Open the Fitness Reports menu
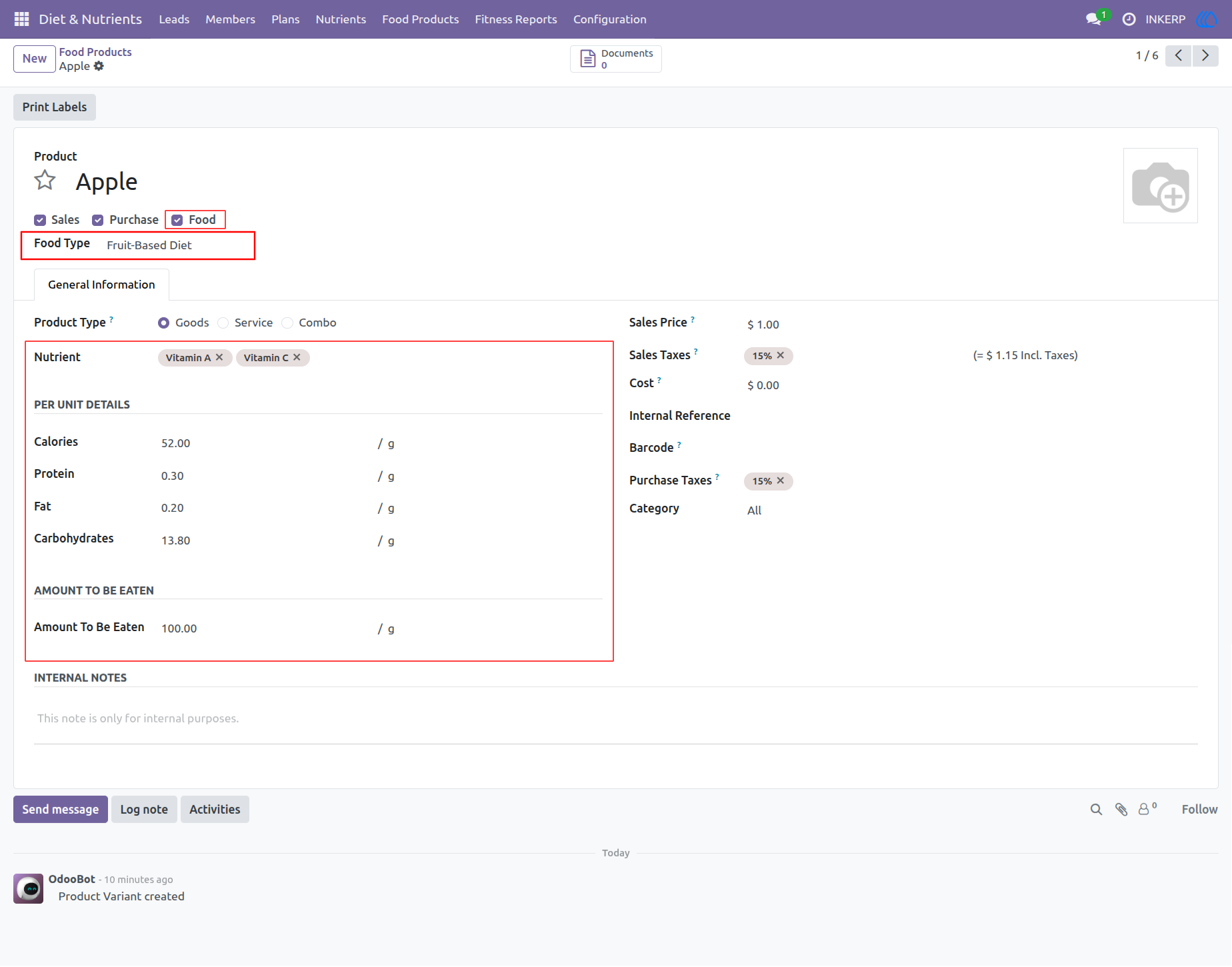This screenshot has height=967, width=1232. coord(516,19)
